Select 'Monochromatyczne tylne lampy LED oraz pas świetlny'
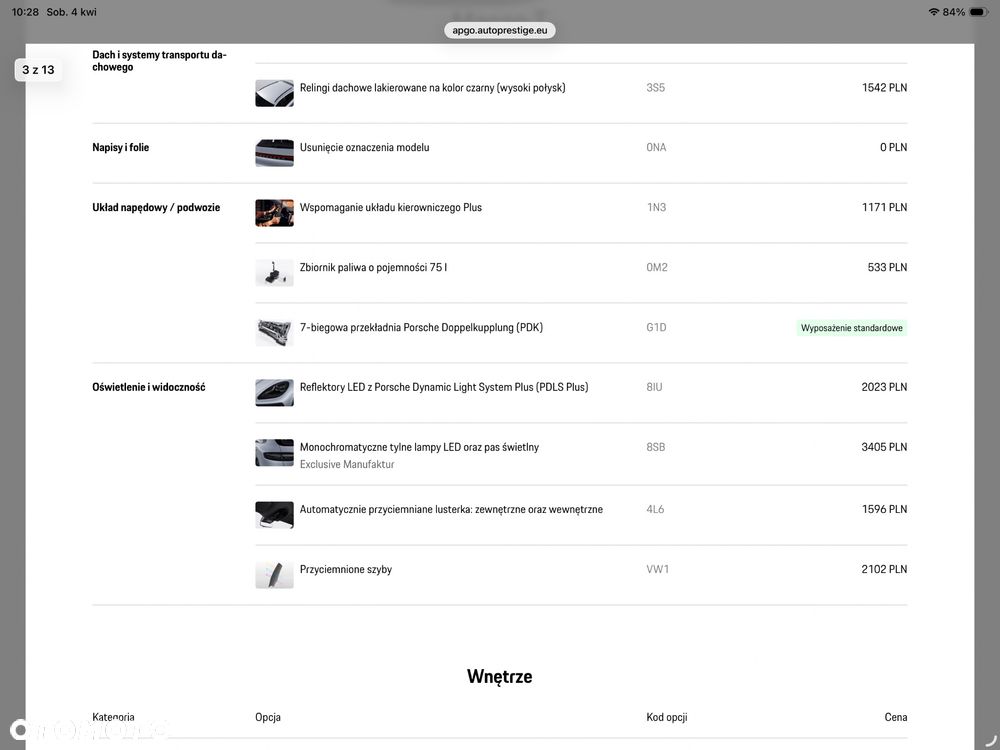1000x750 pixels. coord(419,447)
